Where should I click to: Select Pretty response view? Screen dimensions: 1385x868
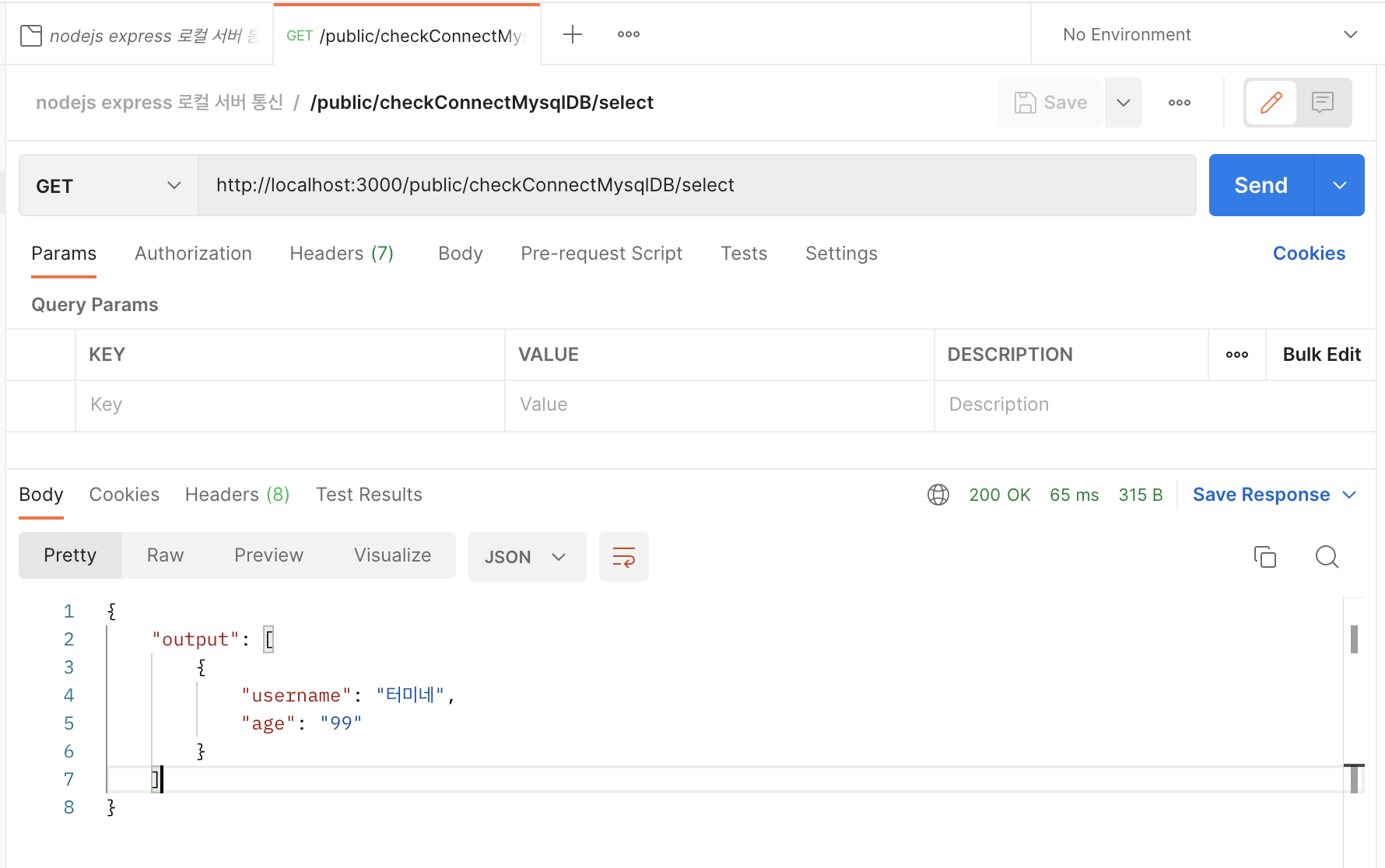tap(70, 555)
